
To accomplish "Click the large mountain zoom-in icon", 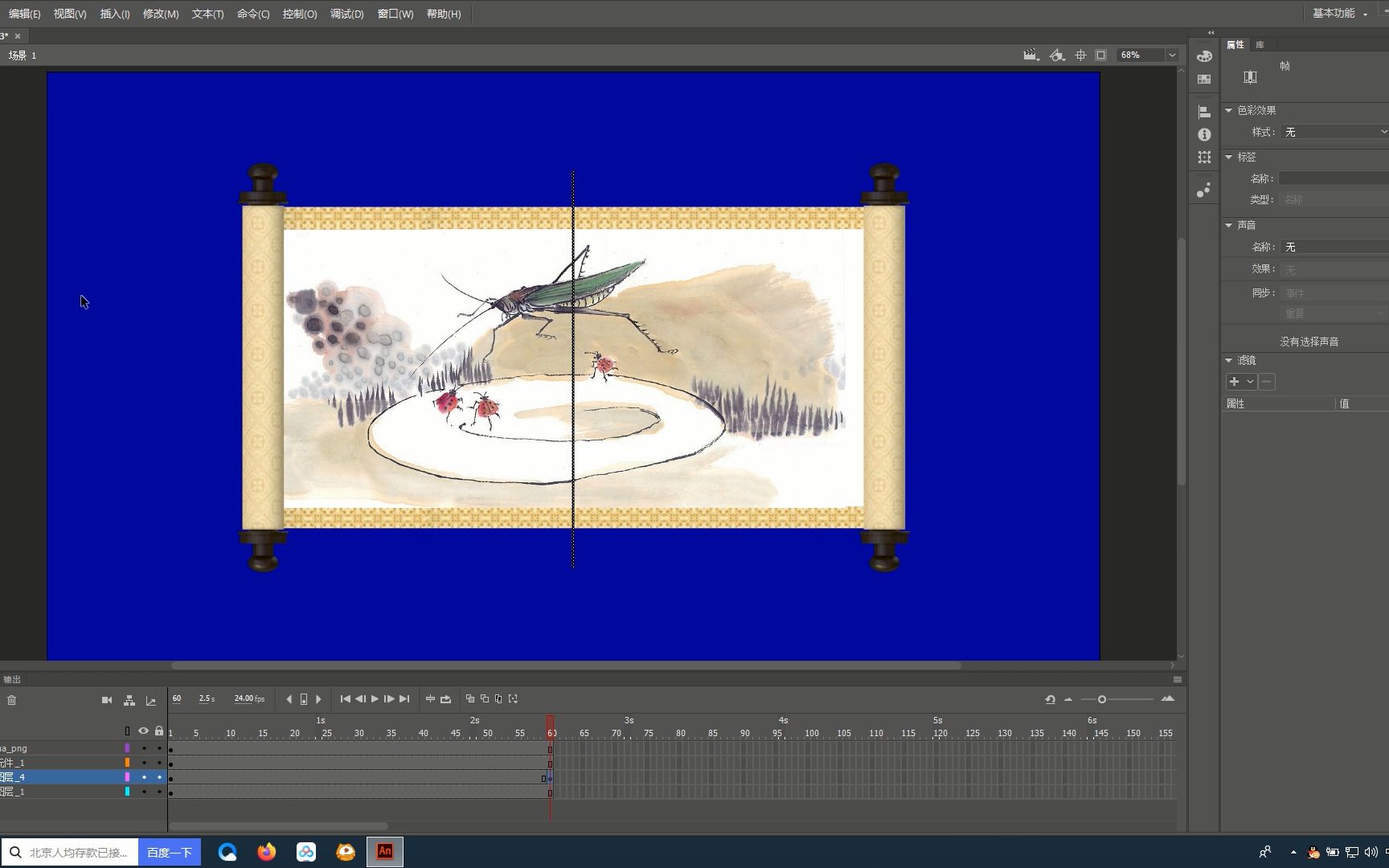I will tap(1168, 699).
